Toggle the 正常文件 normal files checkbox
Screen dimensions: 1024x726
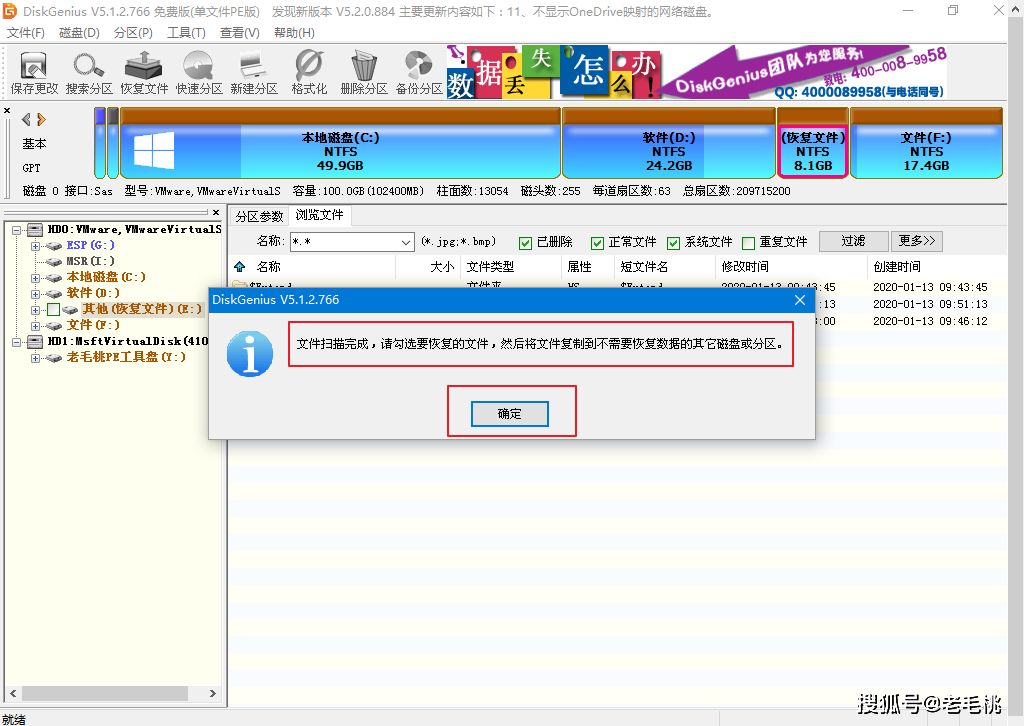coord(597,243)
